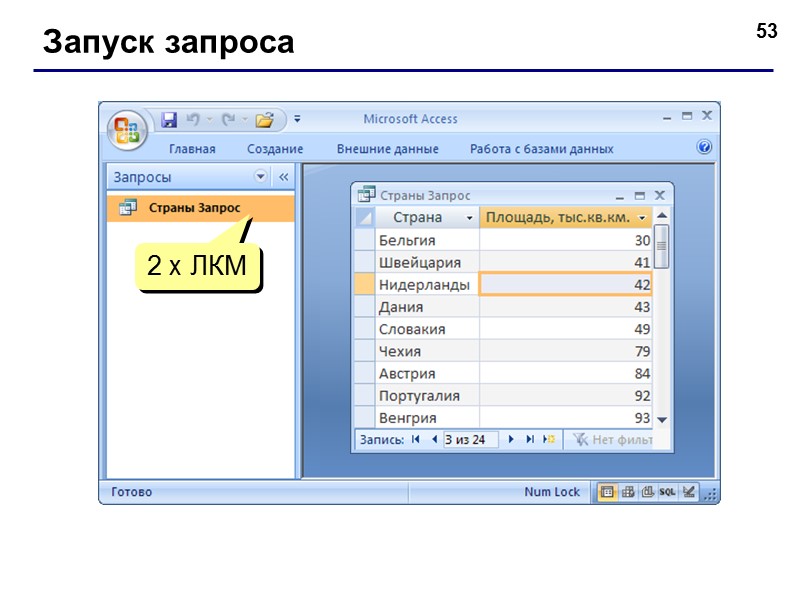The width and height of the screenshot is (800, 600).
Task: Click the Австрия cell
Action: click(427, 373)
